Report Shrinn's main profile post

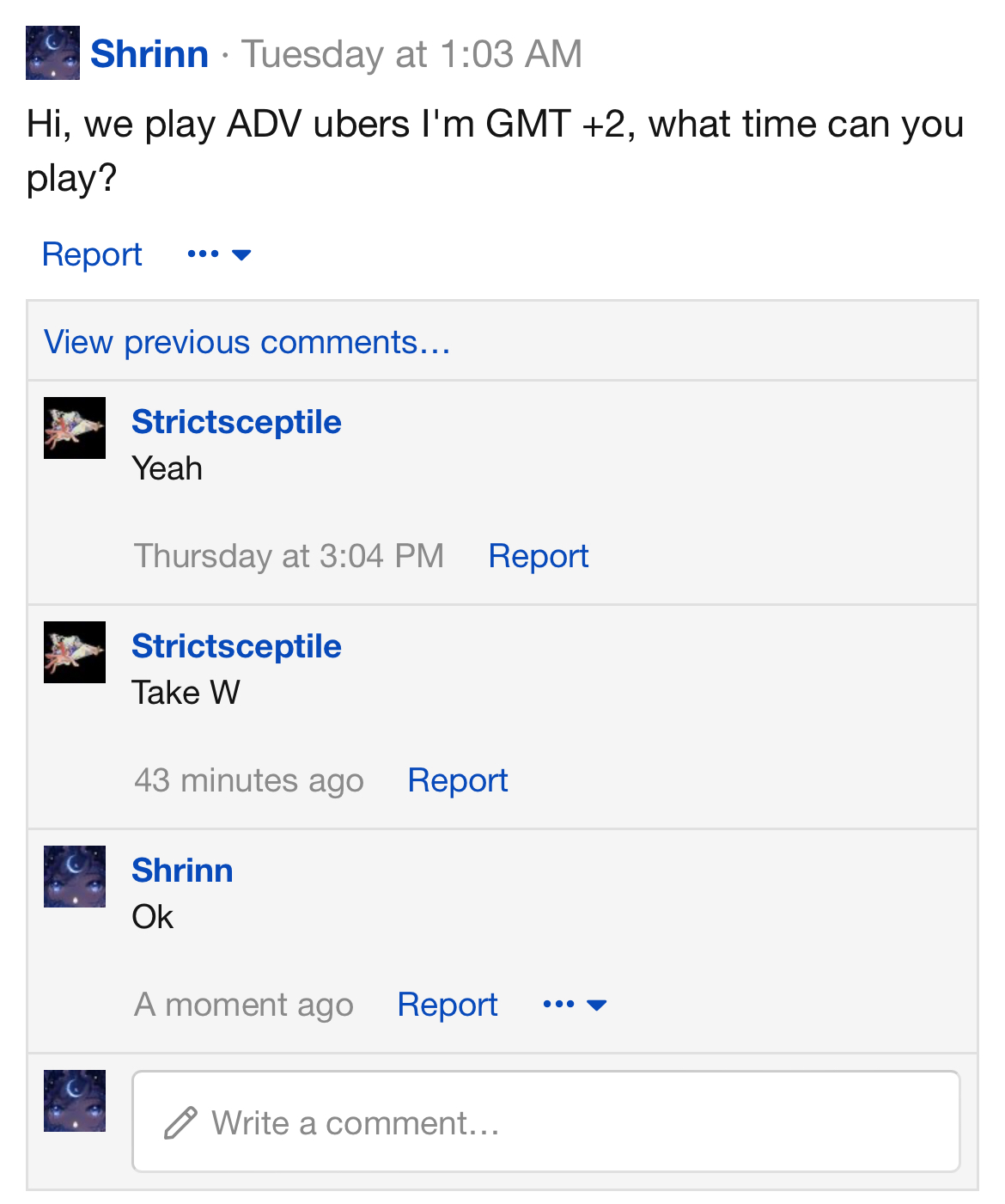pos(92,254)
